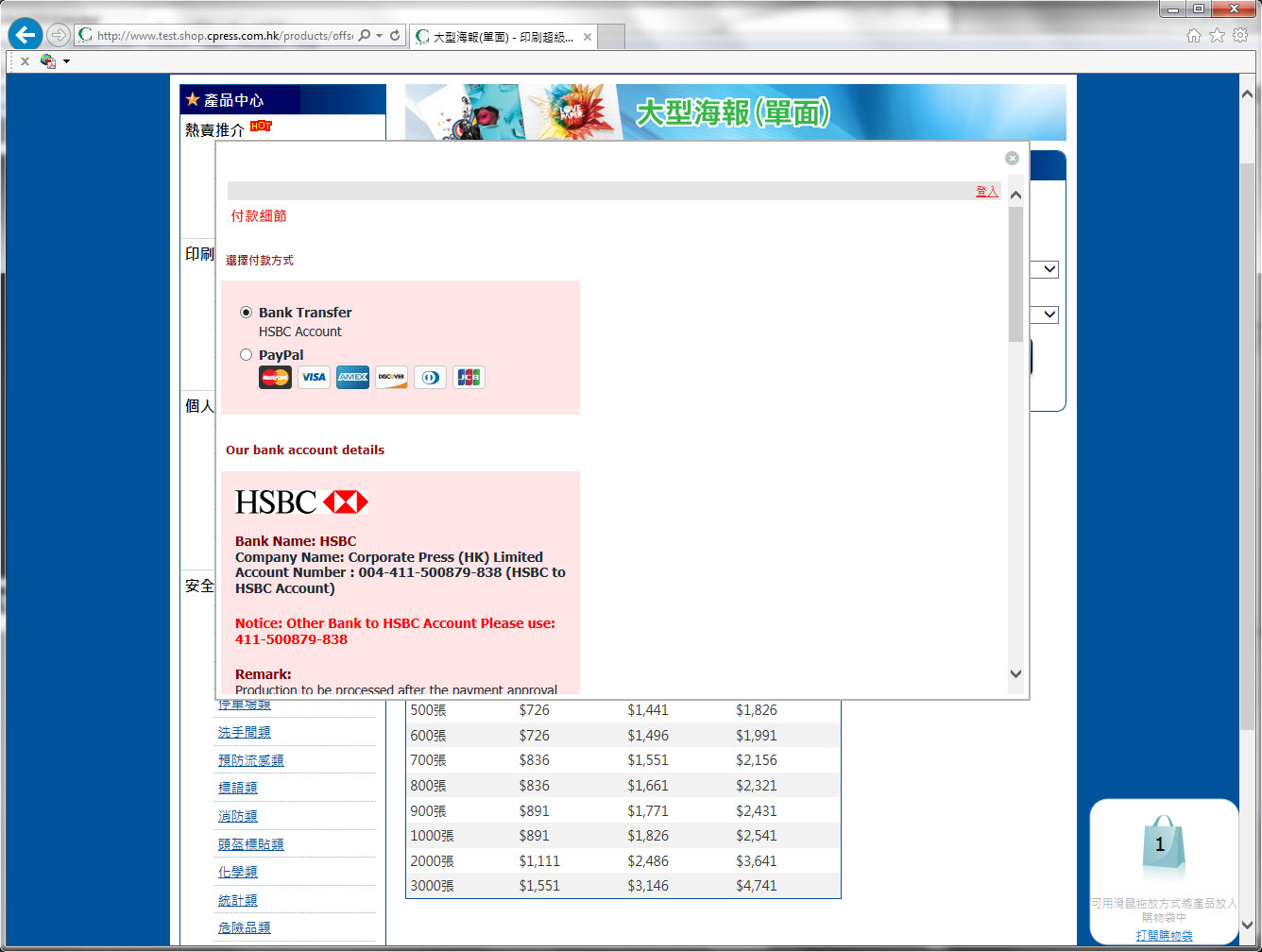1262x952 pixels.
Task: Switch to the 大型海報(單面) browser tab
Action: click(x=503, y=37)
